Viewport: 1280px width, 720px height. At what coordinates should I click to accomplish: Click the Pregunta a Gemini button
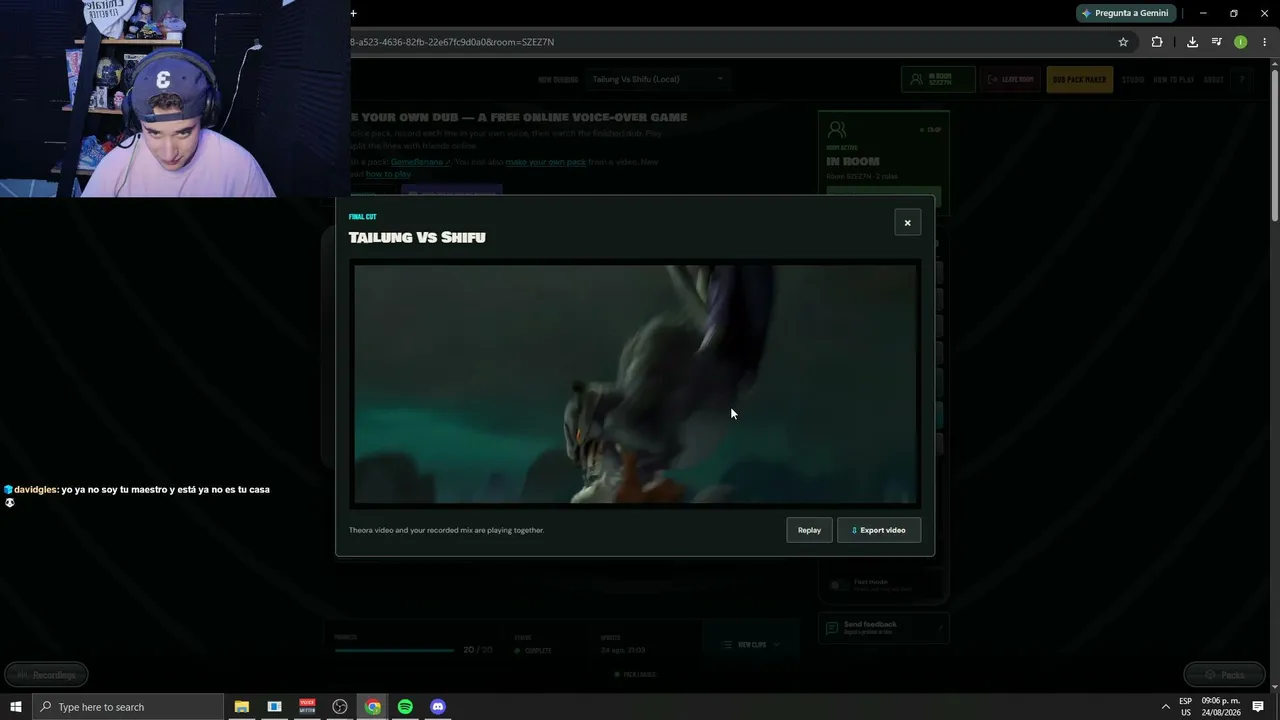(1125, 13)
